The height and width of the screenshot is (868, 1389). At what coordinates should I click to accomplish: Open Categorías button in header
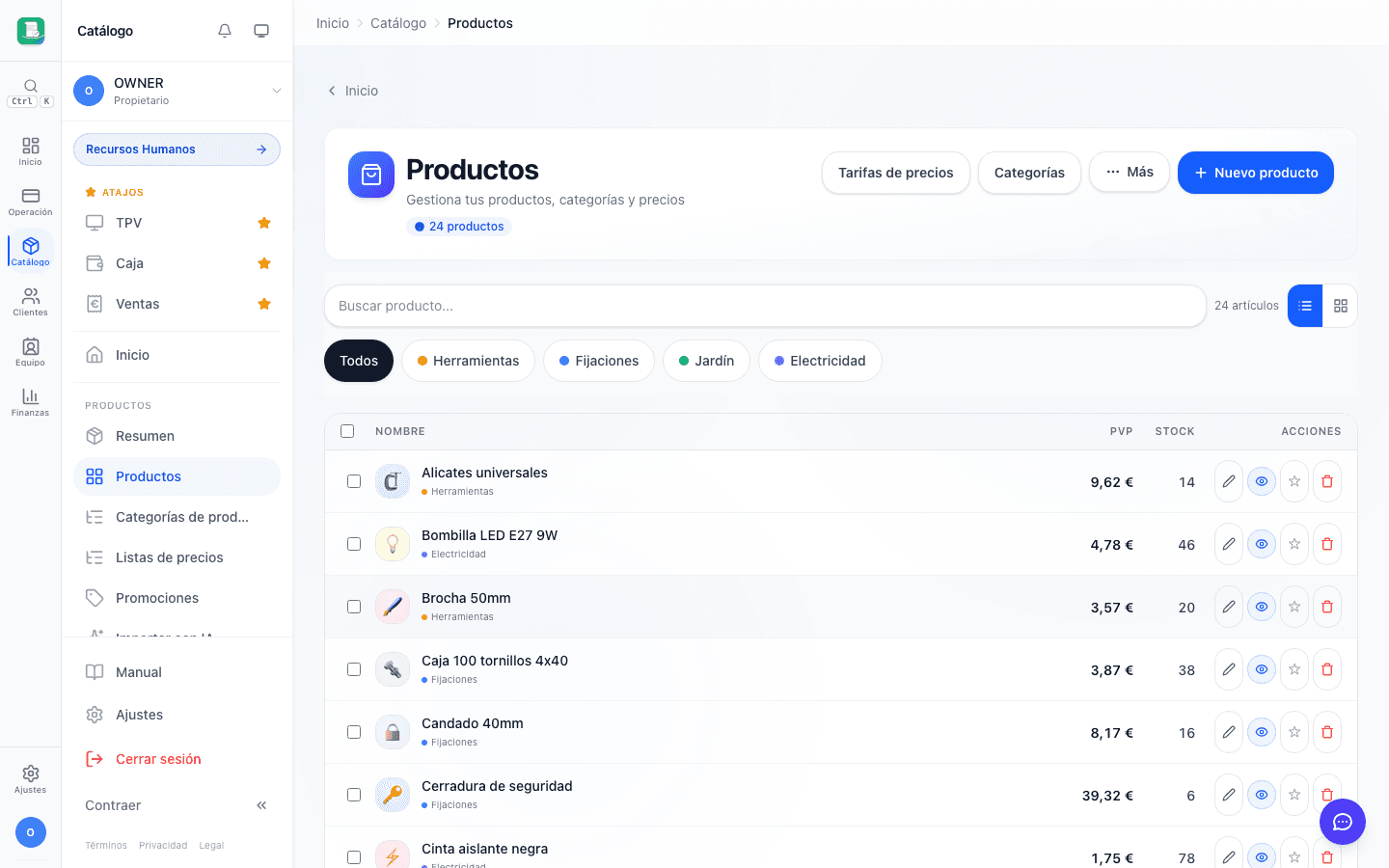[1029, 173]
